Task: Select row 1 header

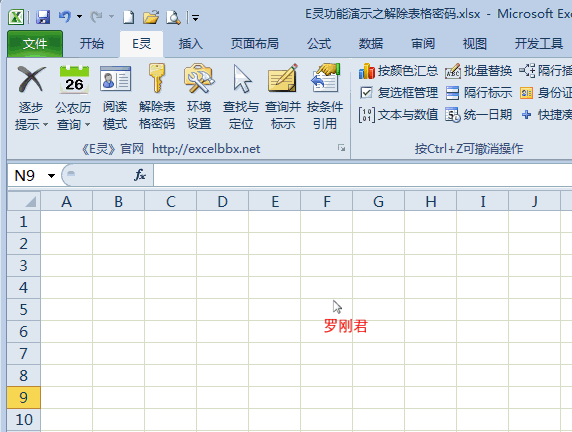Action: (x=24, y=221)
